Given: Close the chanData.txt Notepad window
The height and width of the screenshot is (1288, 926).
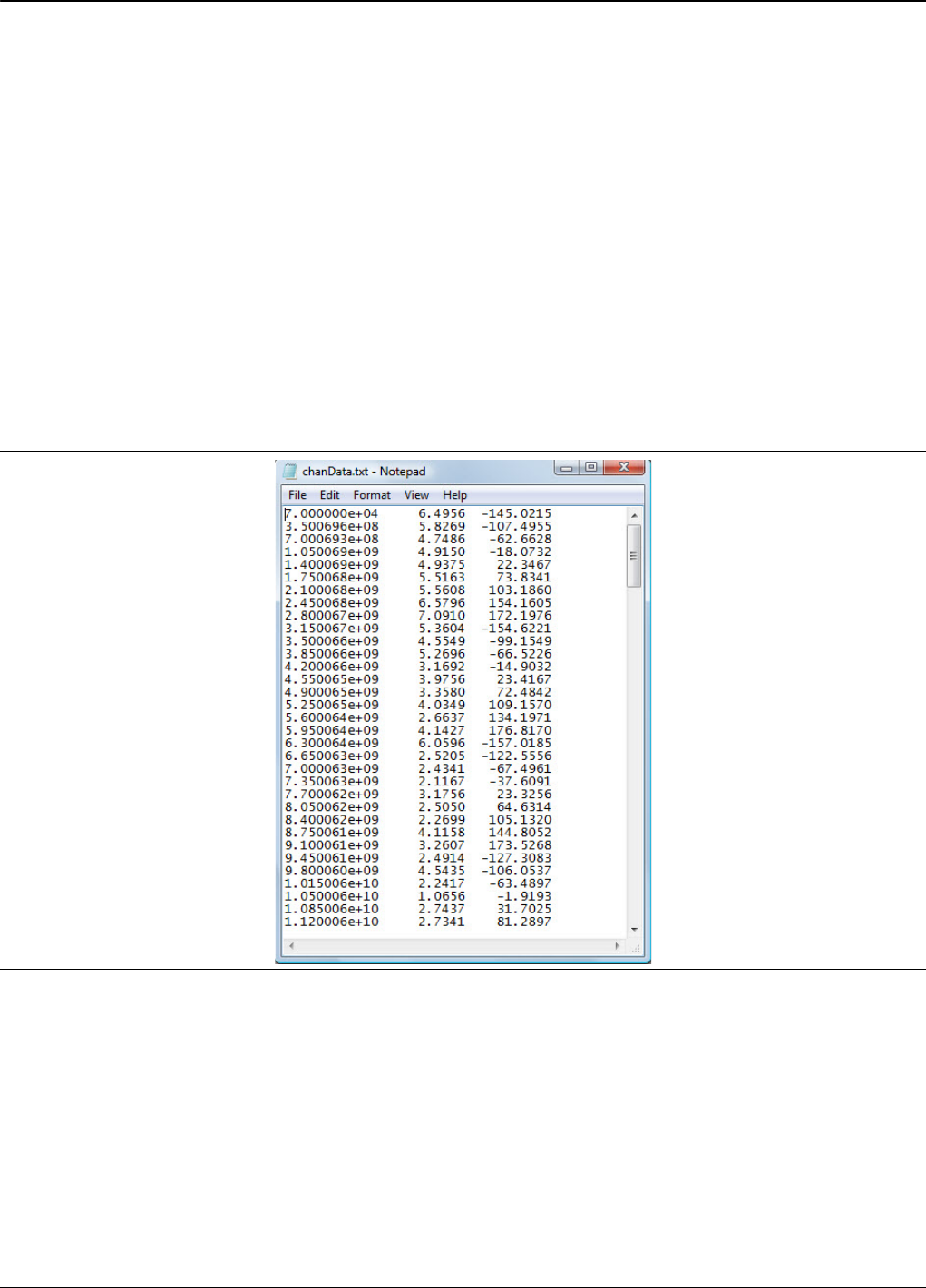Looking at the screenshot, I should [624, 468].
